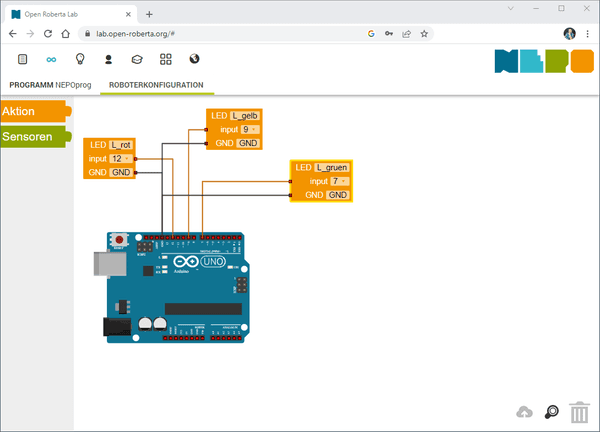This screenshot has height=432, width=600.
Task: Open the user account menu icon
Action: click(x=108, y=59)
